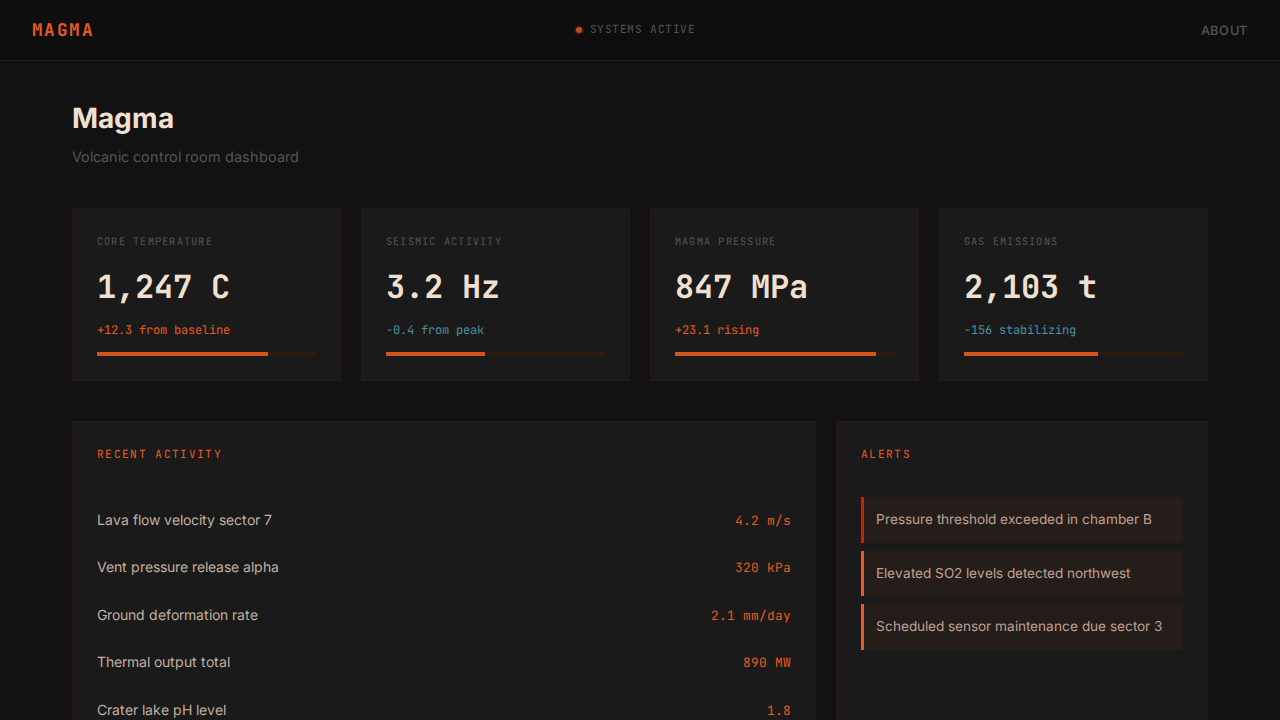Viewport: 1280px width, 720px height.
Task: Click the Core Temperature progress bar
Action: [x=206, y=354]
